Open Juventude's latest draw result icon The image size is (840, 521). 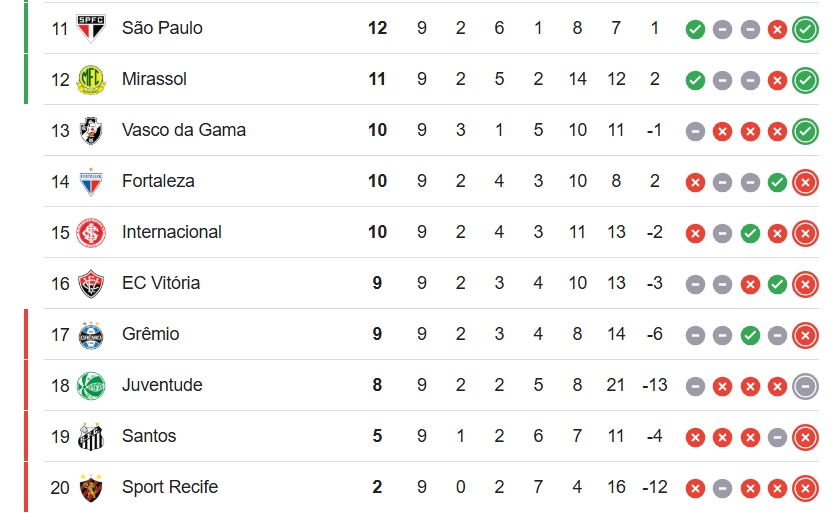[805, 386]
